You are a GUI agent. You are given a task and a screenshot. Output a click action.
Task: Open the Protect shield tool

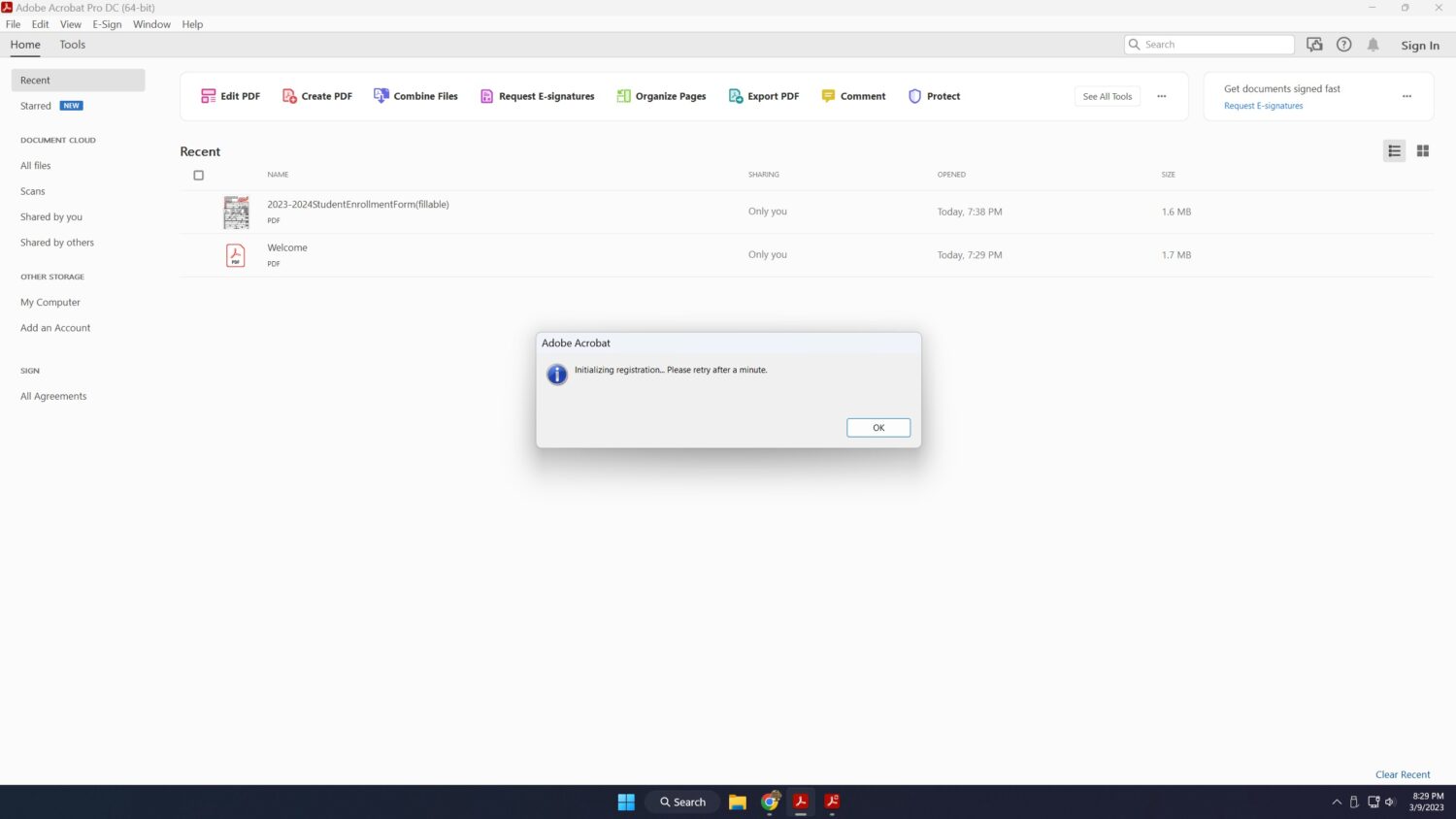point(914,96)
